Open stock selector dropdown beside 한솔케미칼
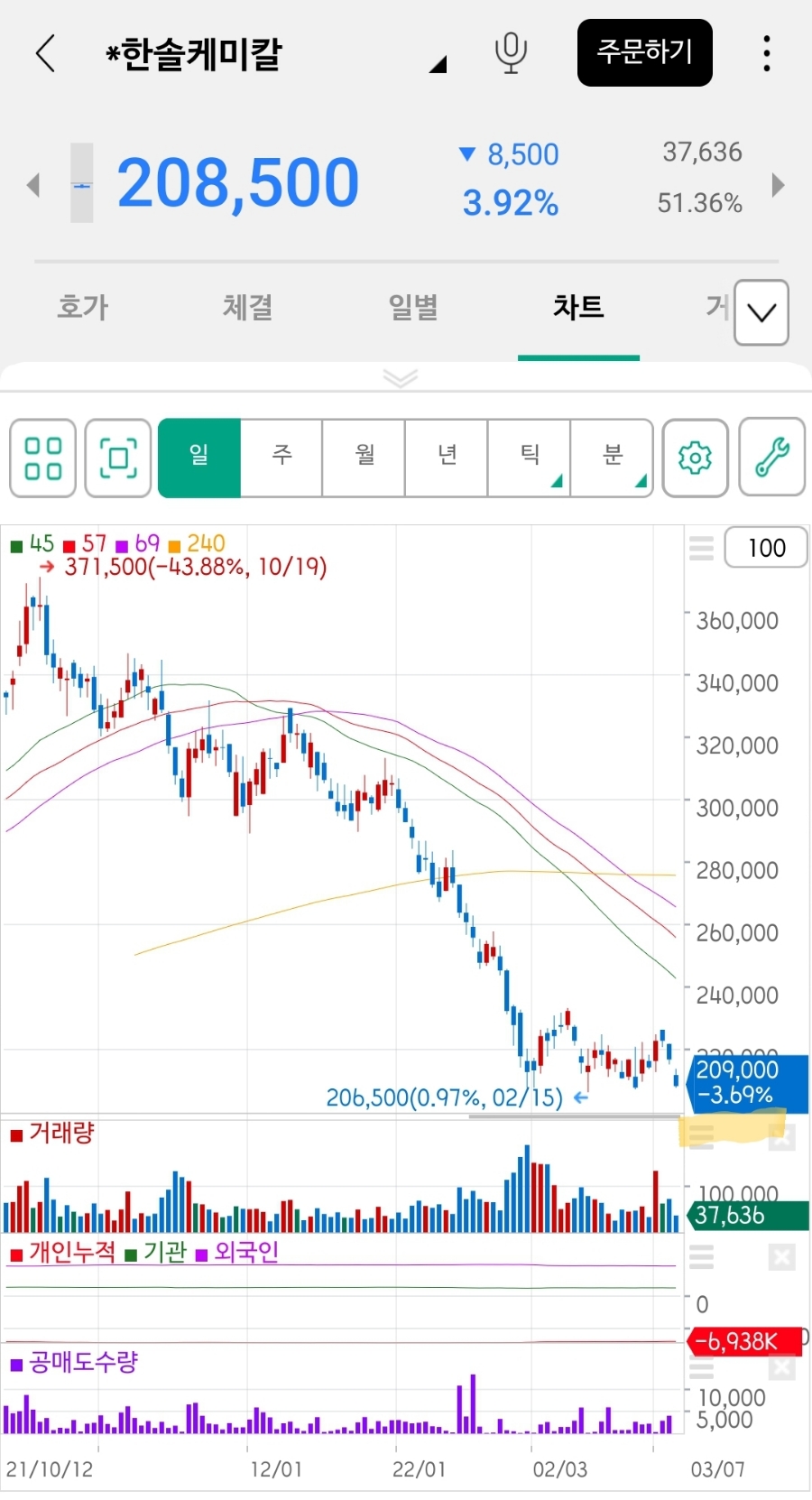This screenshot has width=812, height=1500. [438, 63]
